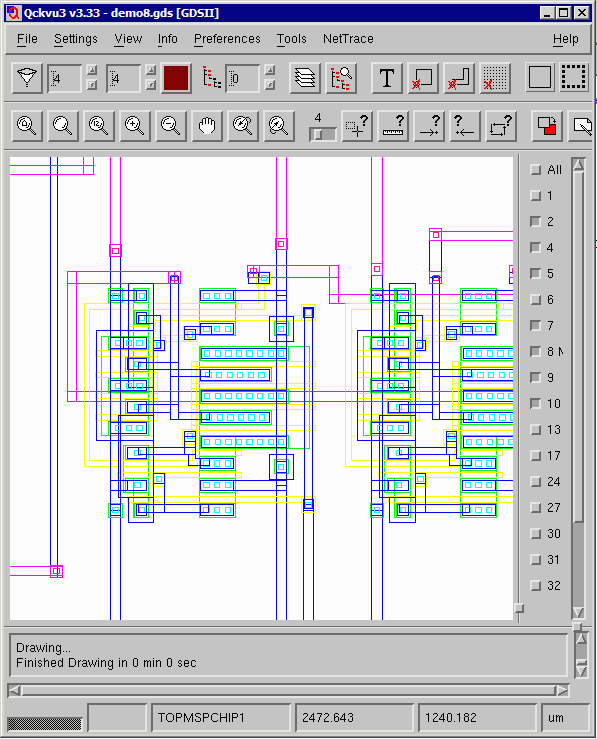Decrement the second layer number spinner
The width and height of the screenshot is (597, 739).
(x=151, y=85)
